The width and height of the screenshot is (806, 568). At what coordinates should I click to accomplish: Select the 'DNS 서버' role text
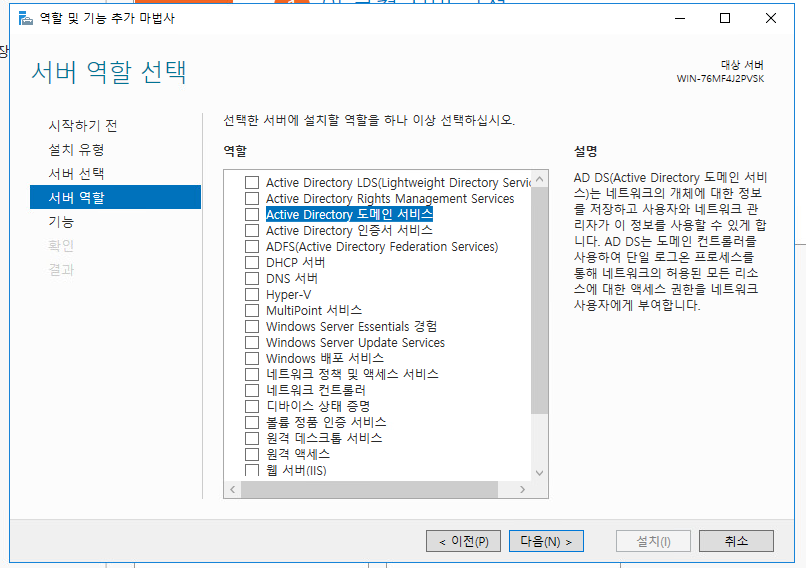[291, 279]
